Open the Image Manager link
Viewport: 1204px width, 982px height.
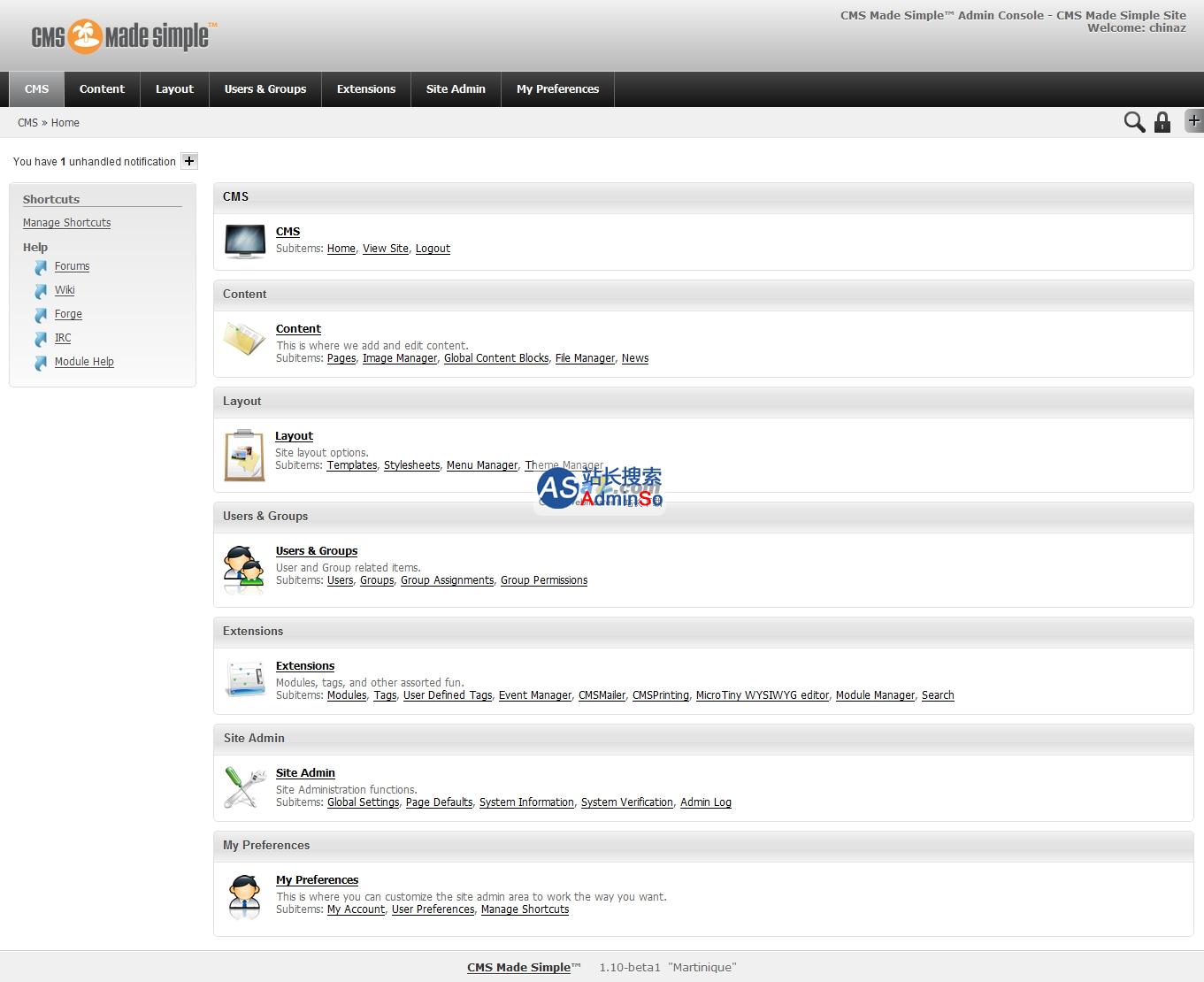point(400,358)
